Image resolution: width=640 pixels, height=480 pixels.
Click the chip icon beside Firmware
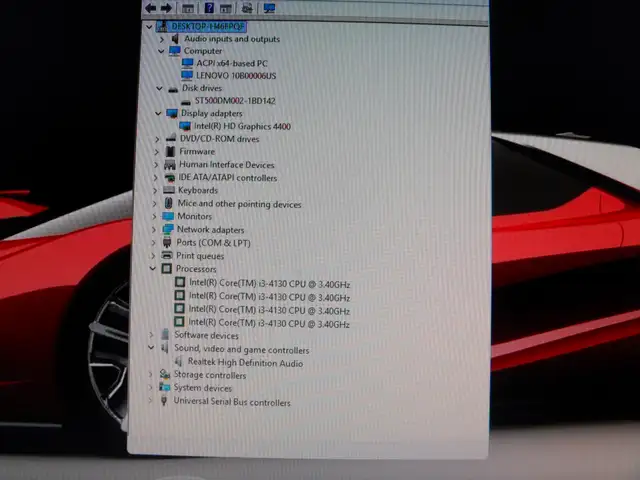[x=170, y=151]
